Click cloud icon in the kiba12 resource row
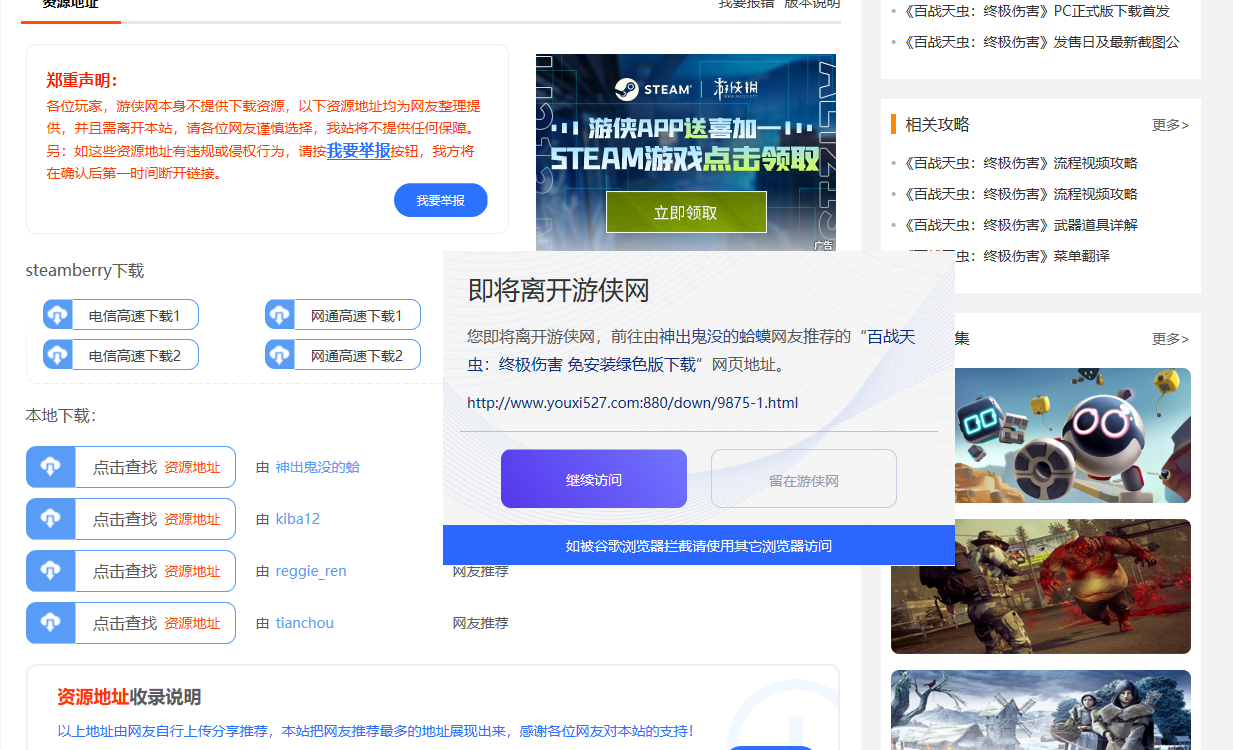 [x=51, y=519]
